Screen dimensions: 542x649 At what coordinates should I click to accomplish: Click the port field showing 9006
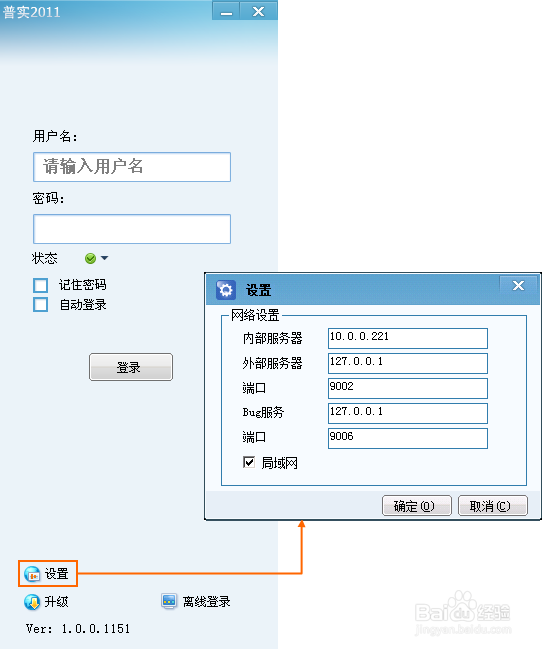(408, 438)
